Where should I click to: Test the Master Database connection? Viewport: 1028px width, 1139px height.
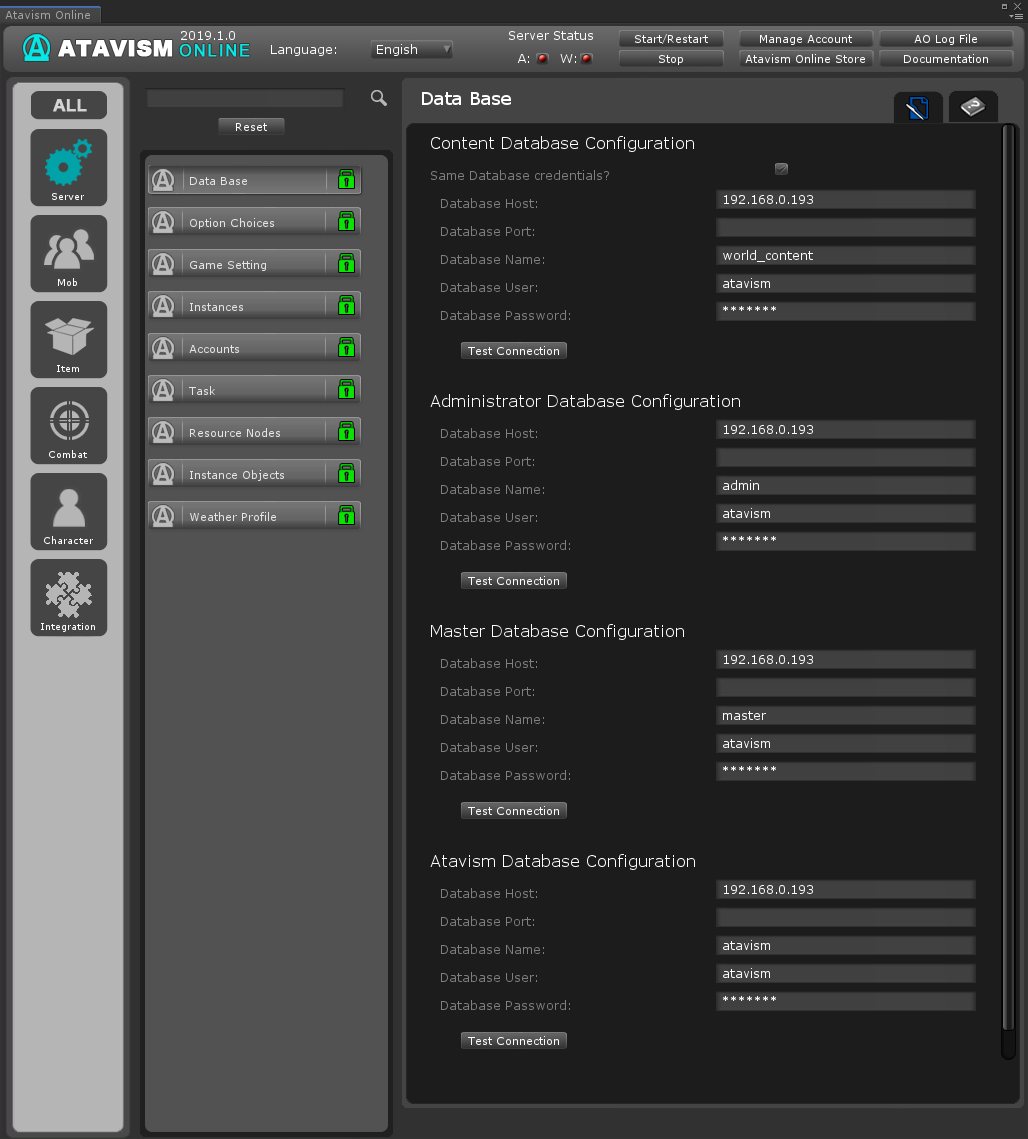pyautogui.click(x=514, y=811)
